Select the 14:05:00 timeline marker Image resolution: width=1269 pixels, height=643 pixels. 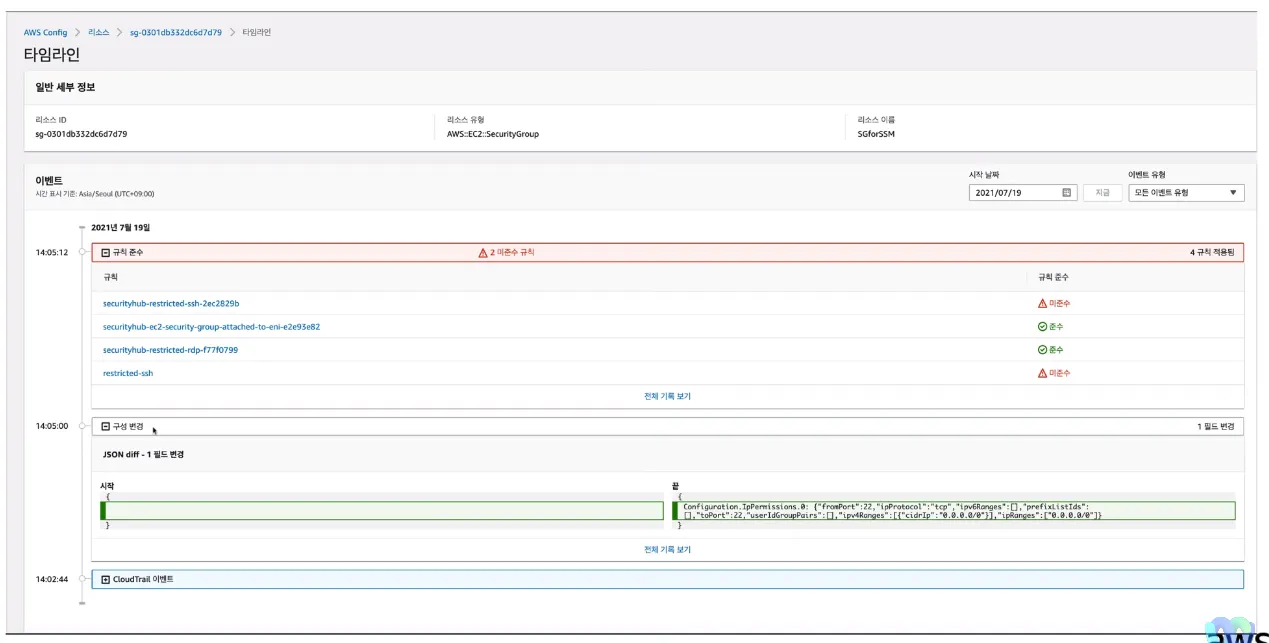(82, 427)
